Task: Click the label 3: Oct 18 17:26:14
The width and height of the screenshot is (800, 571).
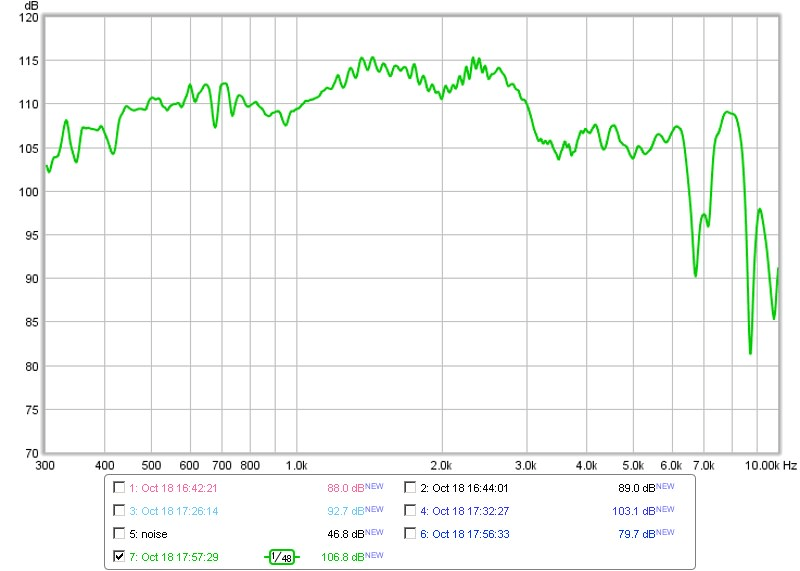Action: tap(173, 511)
